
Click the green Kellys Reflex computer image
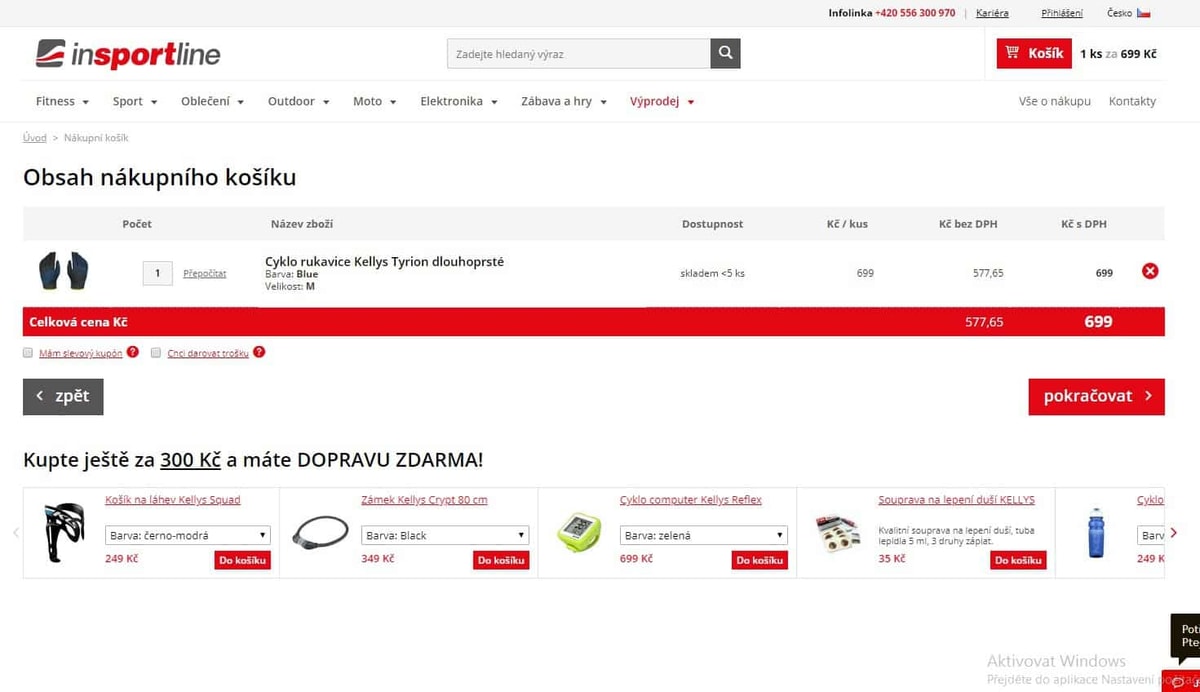578,531
